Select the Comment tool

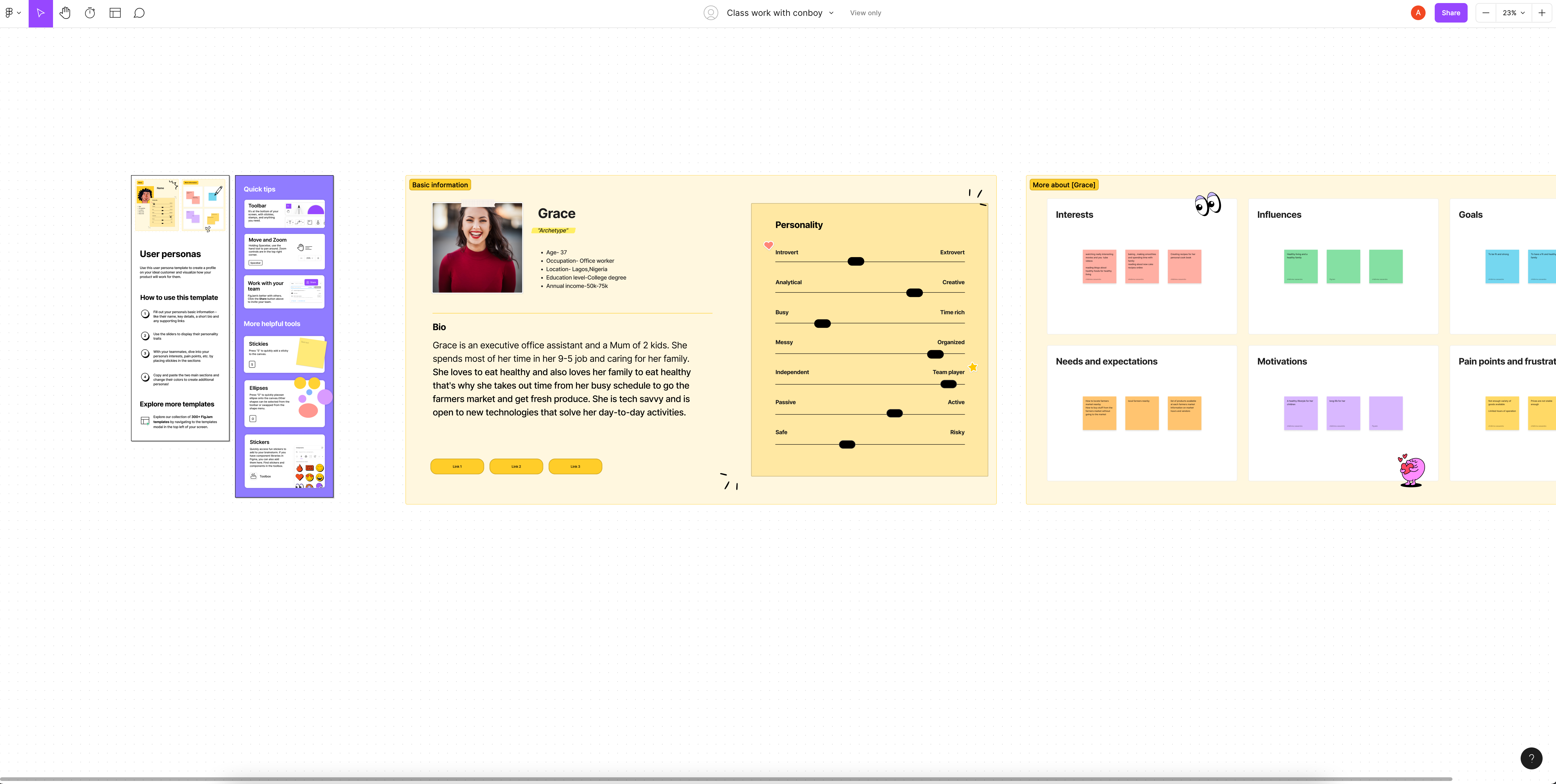pyautogui.click(x=139, y=13)
